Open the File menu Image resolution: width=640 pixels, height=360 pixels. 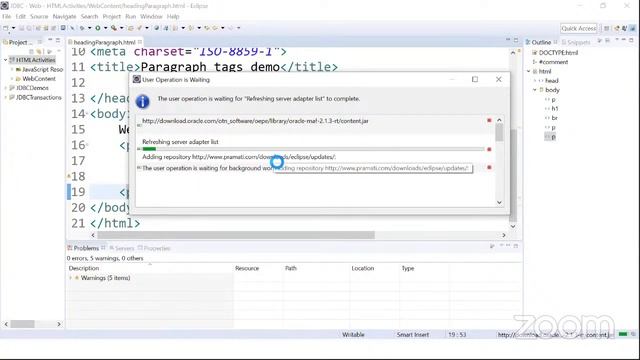pos(7,16)
